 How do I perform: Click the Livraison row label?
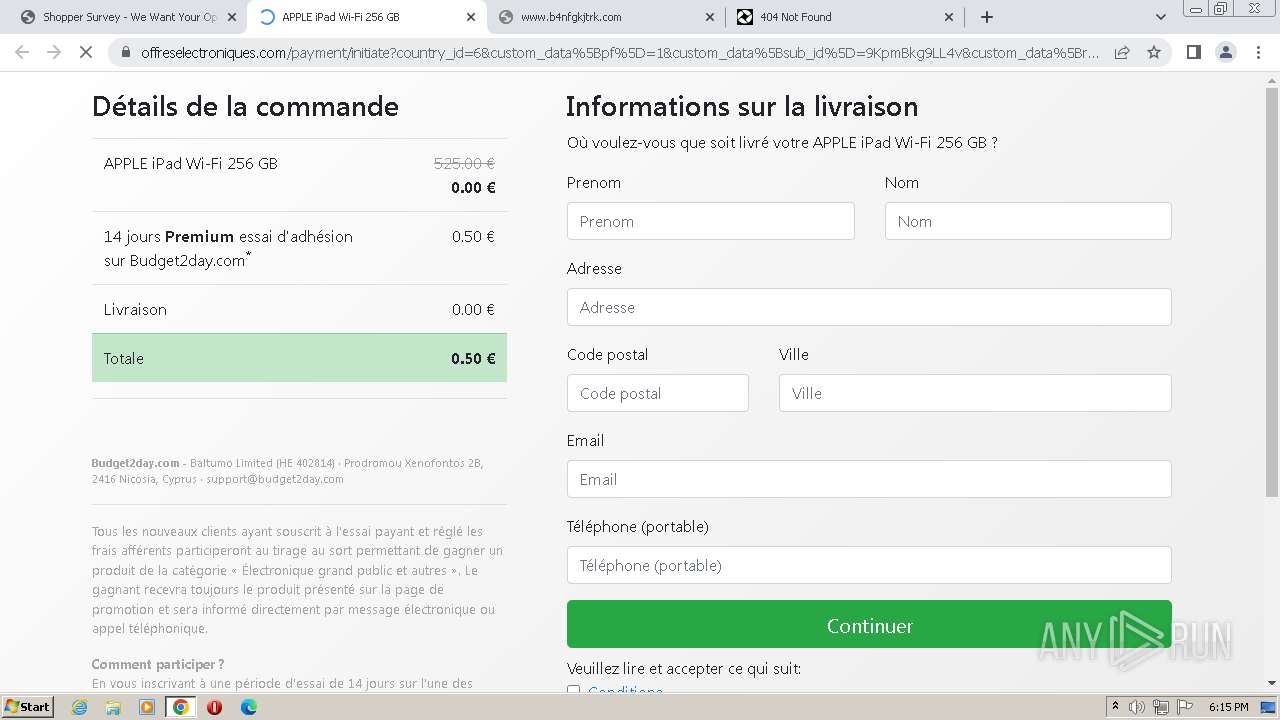pyautogui.click(x=135, y=310)
